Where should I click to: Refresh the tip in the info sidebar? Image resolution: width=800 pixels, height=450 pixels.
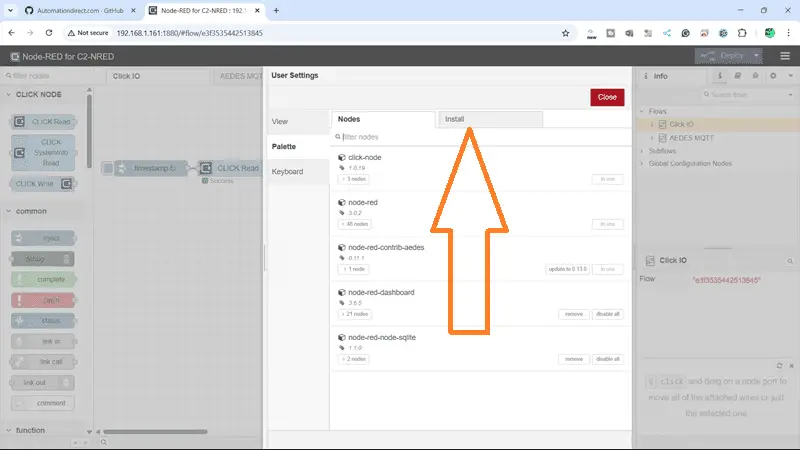(x=780, y=366)
